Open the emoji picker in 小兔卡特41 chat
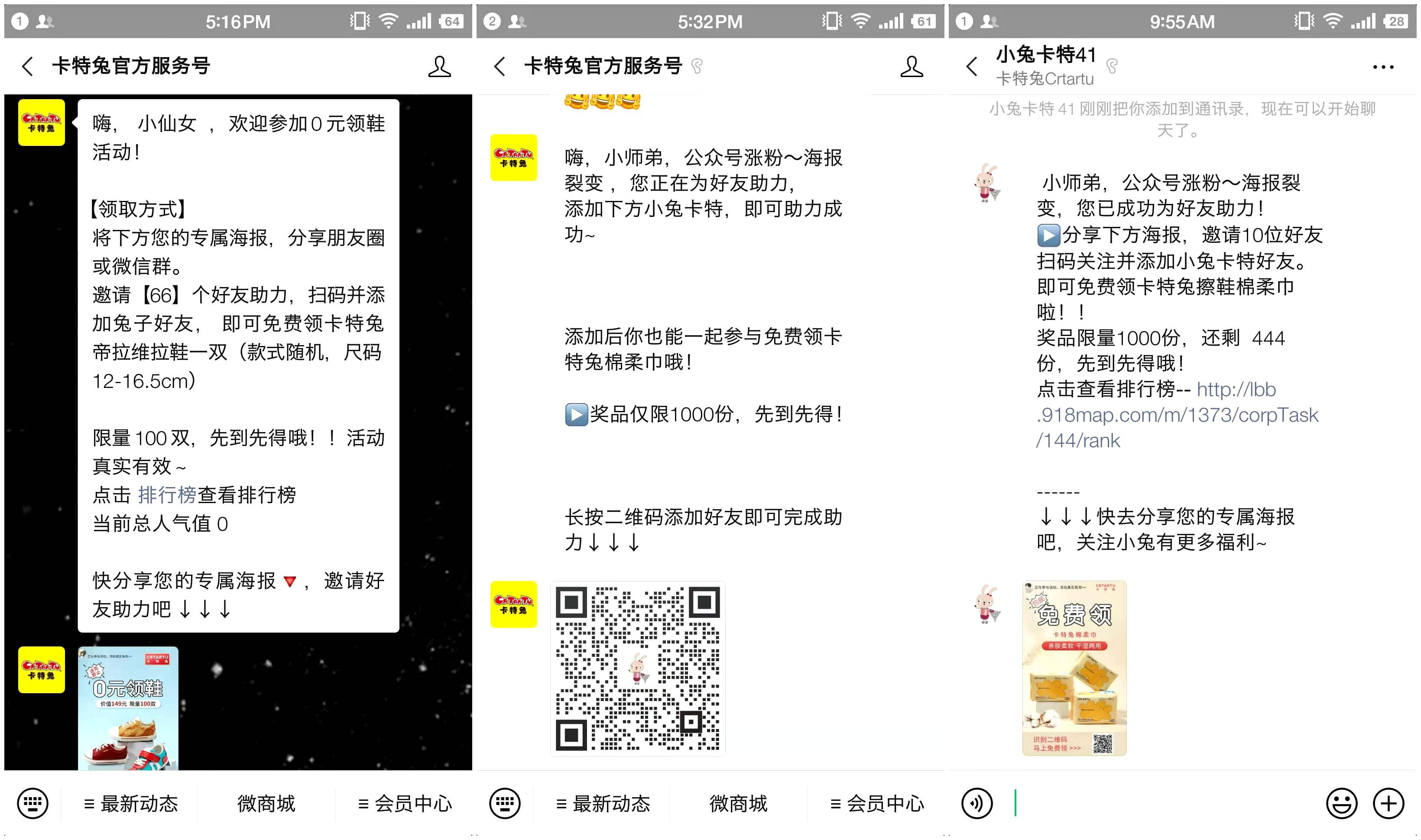1421x840 pixels. [x=1342, y=803]
